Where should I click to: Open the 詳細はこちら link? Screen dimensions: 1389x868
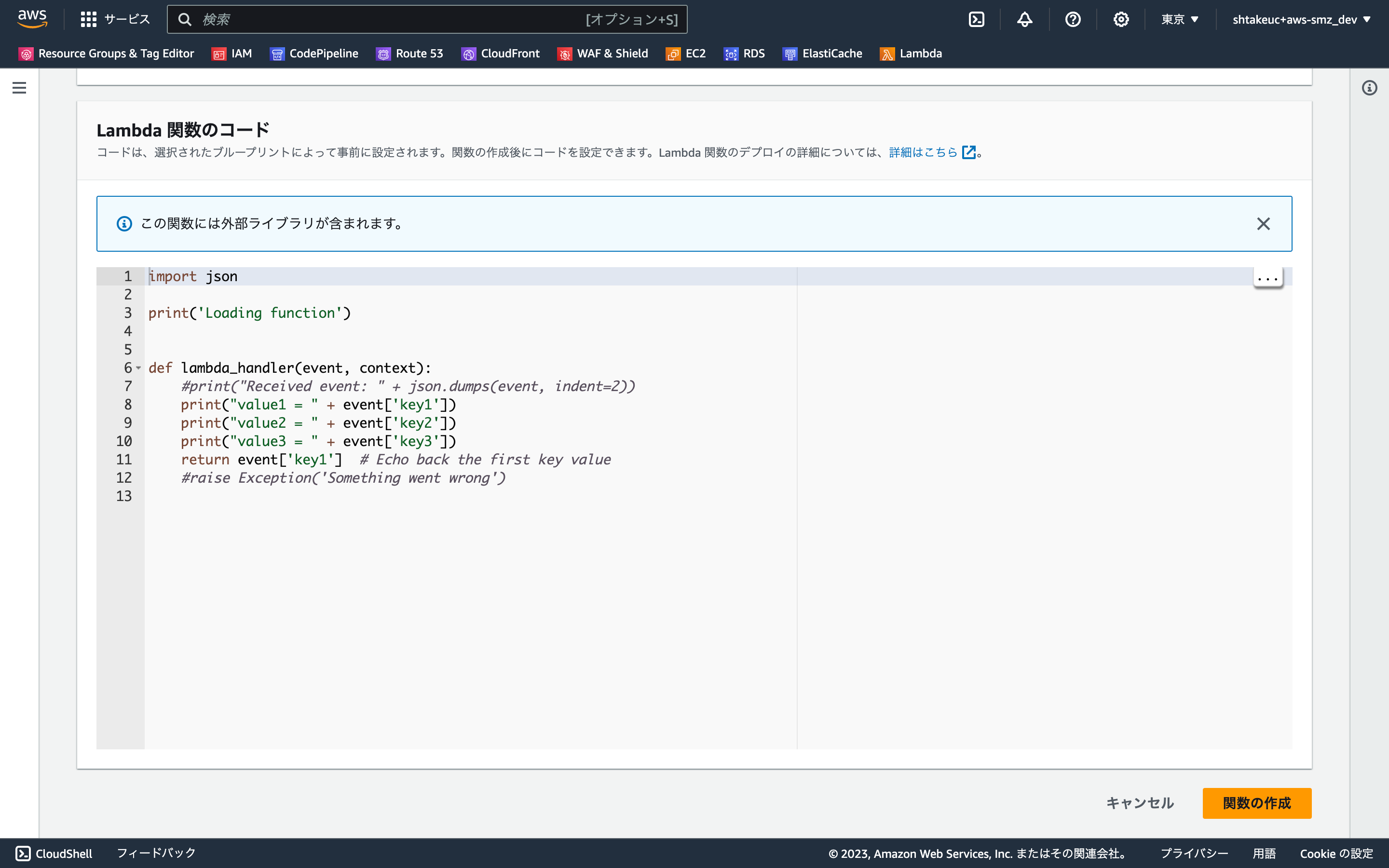pos(923,152)
